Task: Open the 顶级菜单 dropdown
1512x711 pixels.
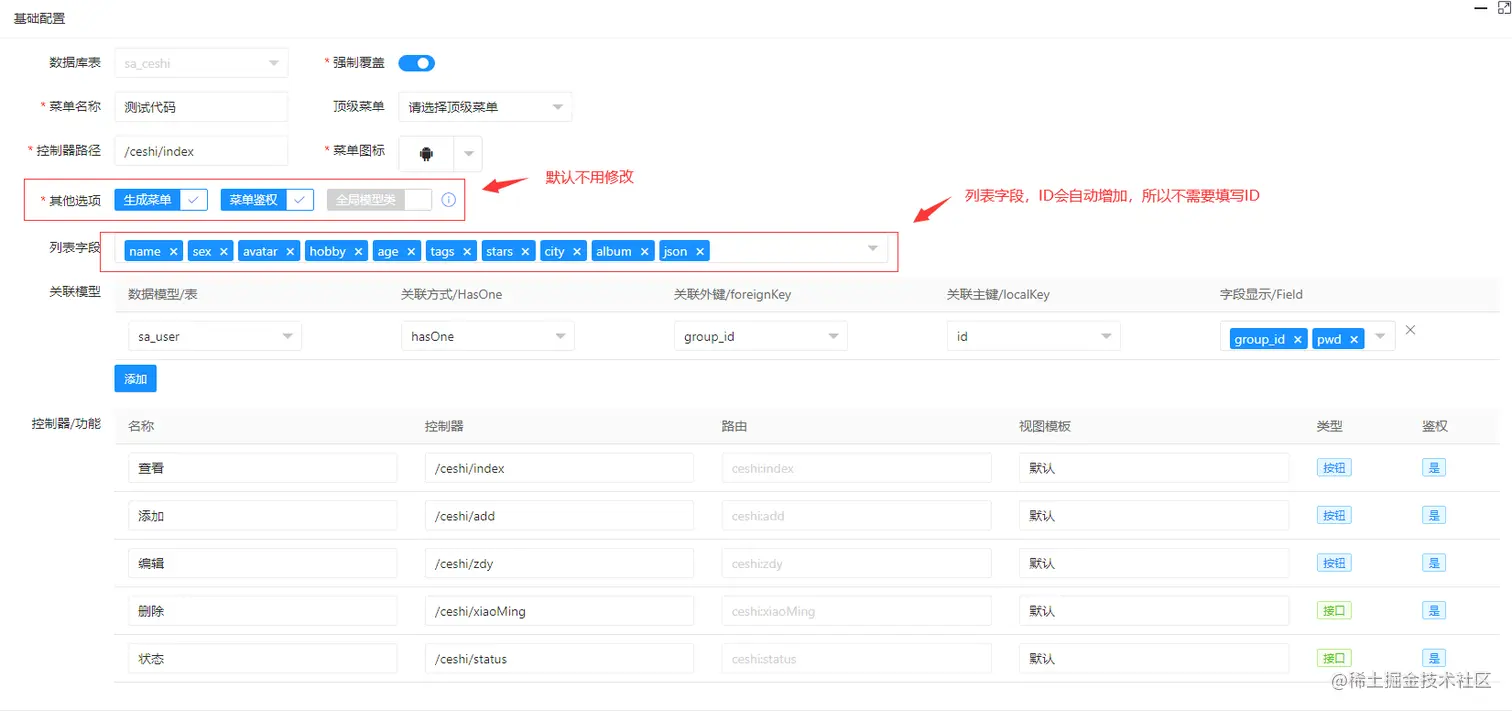Action: (484, 106)
